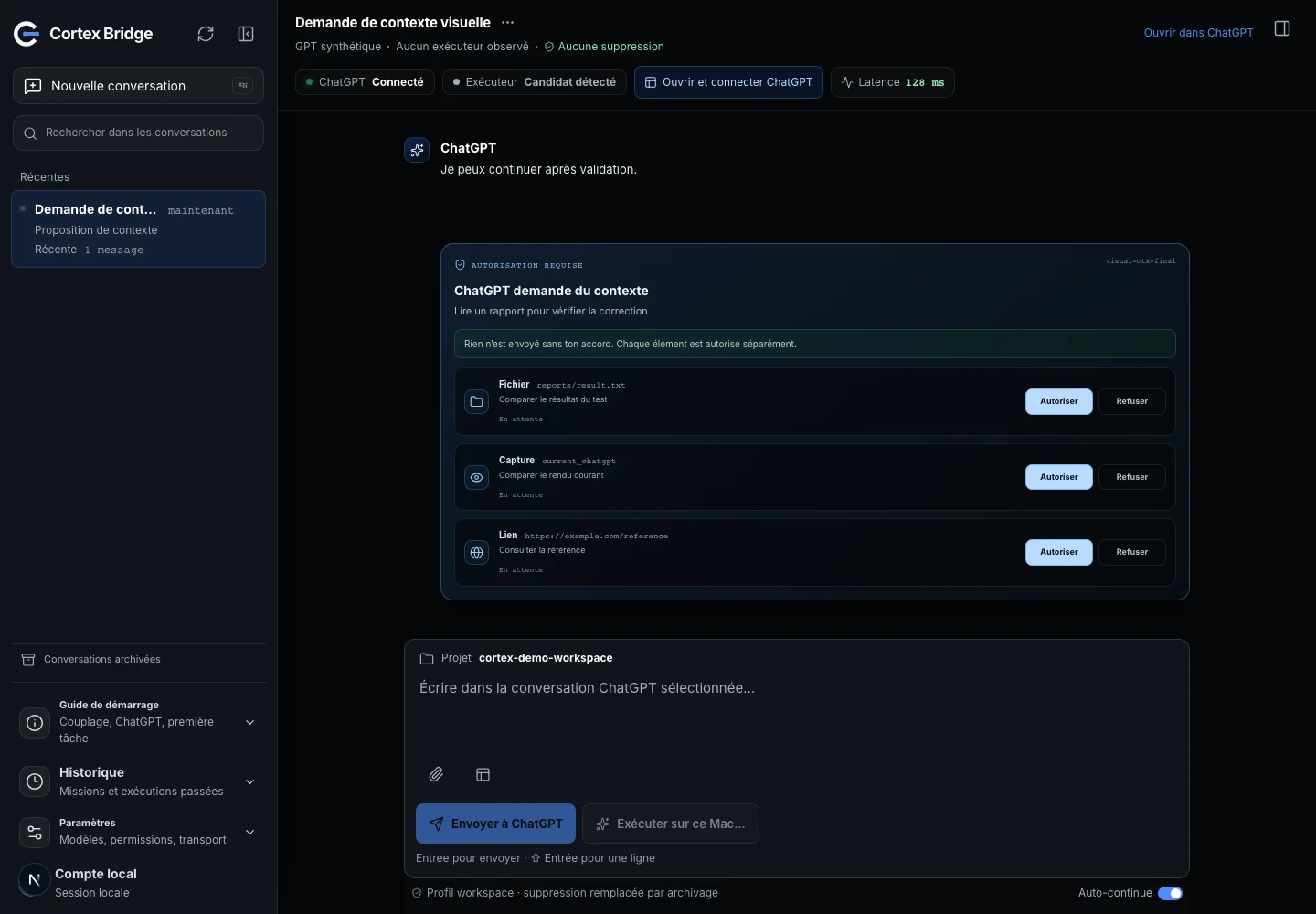Image resolution: width=1316 pixels, height=914 pixels.
Task: Click the sliders icon for Paramètres
Action: pyautogui.click(x=35, y=832)
